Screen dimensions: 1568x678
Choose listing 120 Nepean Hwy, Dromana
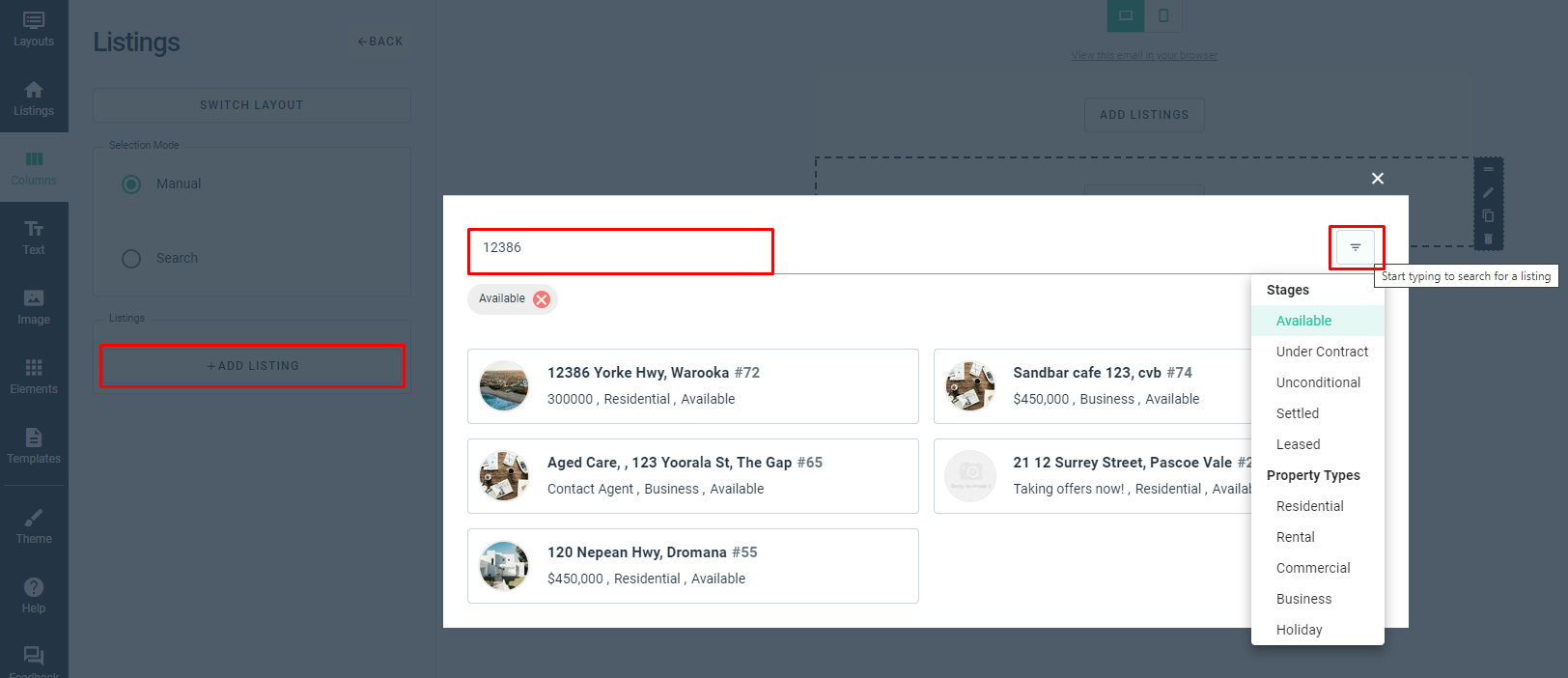pyautogui.click(x=693, y=566)
